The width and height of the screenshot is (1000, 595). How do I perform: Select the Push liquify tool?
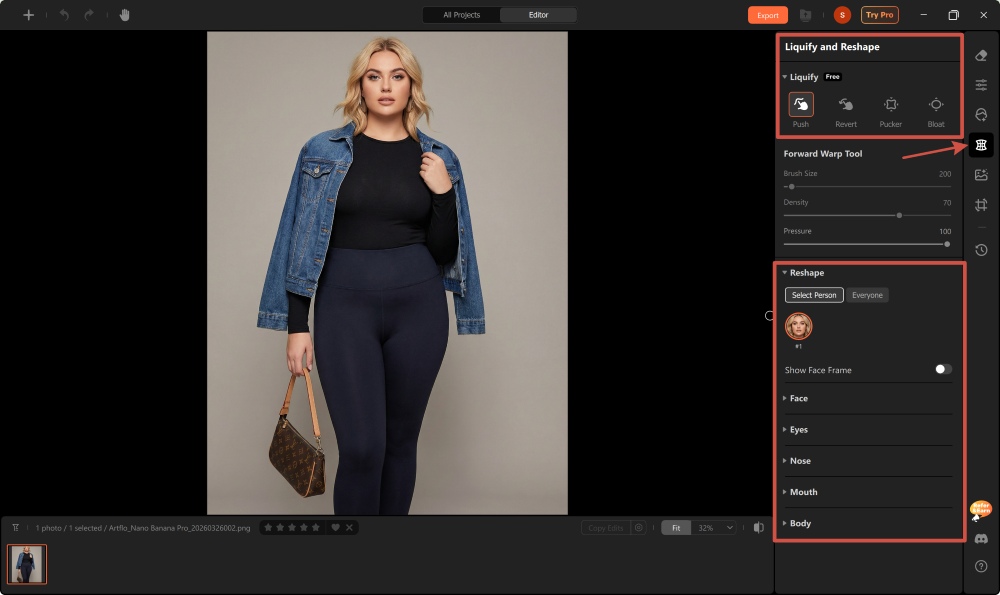coord(800,105)
